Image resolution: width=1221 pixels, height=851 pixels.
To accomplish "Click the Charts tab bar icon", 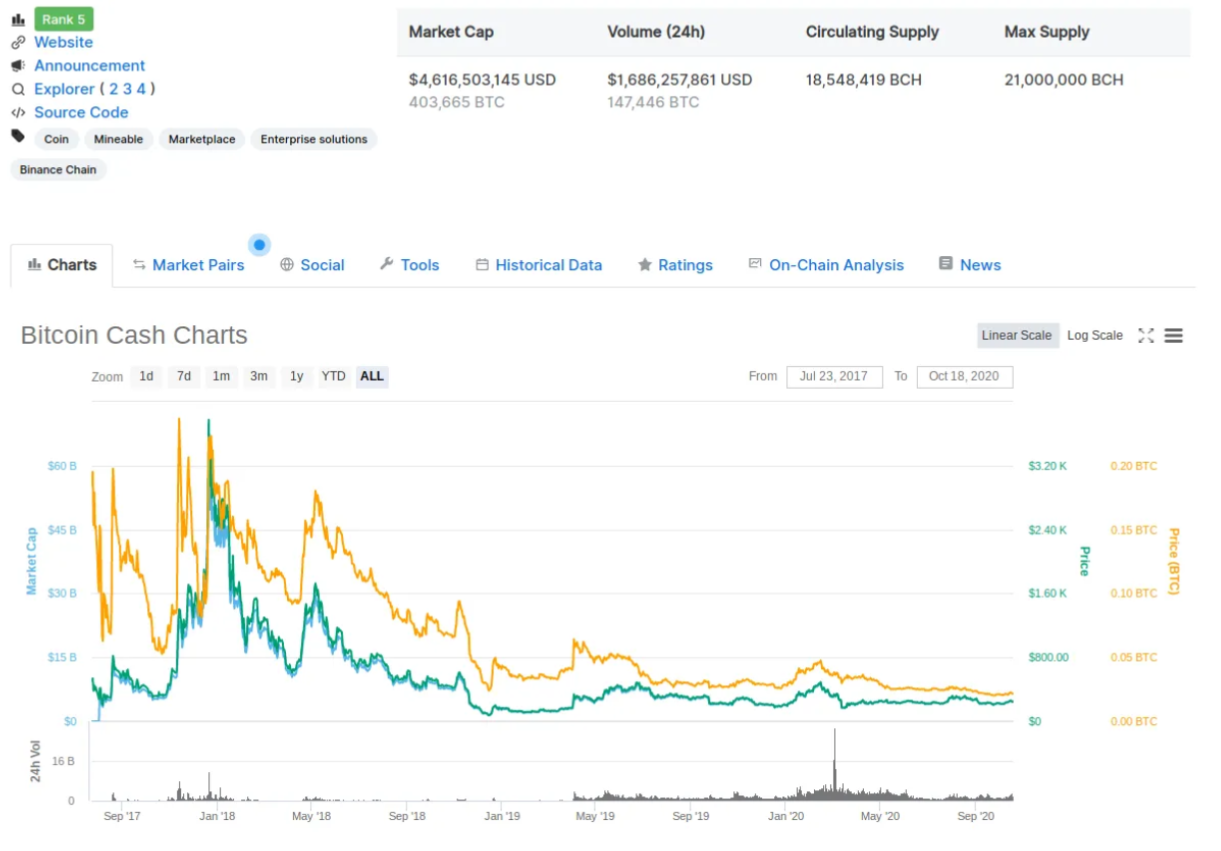I will pos(34,265).
